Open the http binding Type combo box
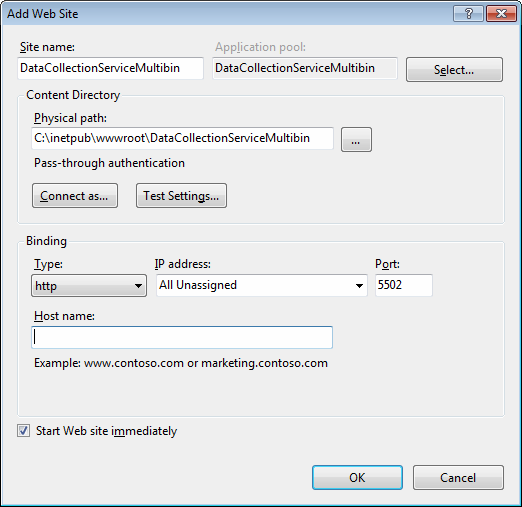This screenshot has height=507, width=522. [89, 286]
